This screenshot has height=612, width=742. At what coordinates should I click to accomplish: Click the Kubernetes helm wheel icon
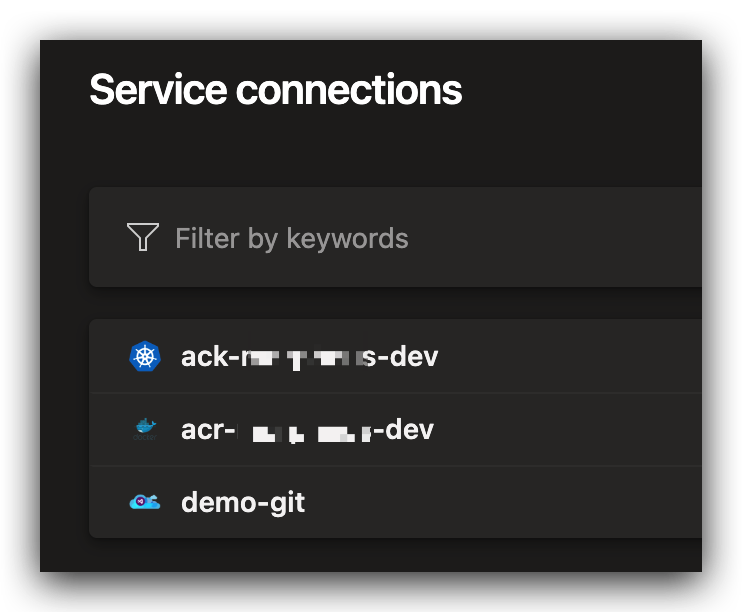[x=145, y=356]
